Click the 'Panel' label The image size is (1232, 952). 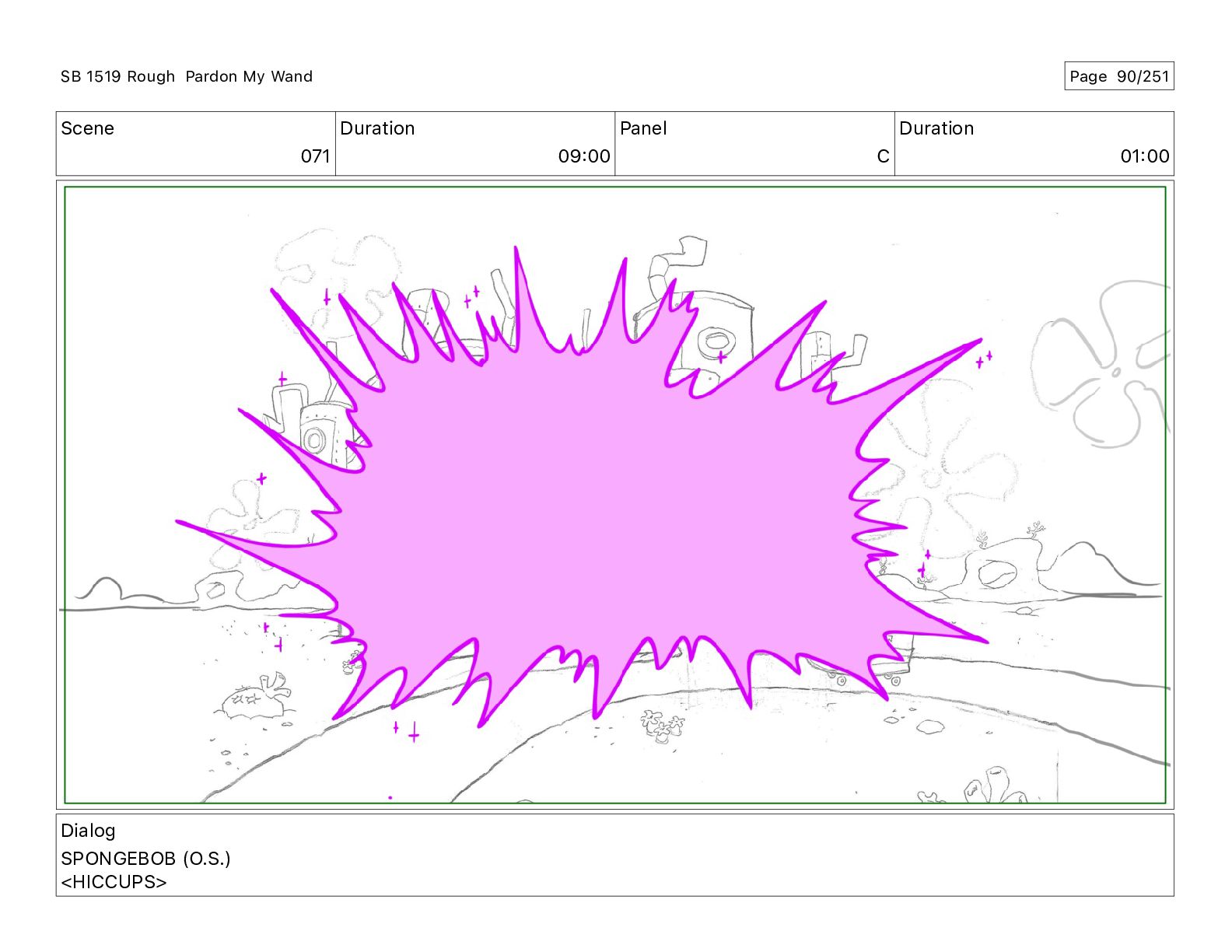[643, 128]
